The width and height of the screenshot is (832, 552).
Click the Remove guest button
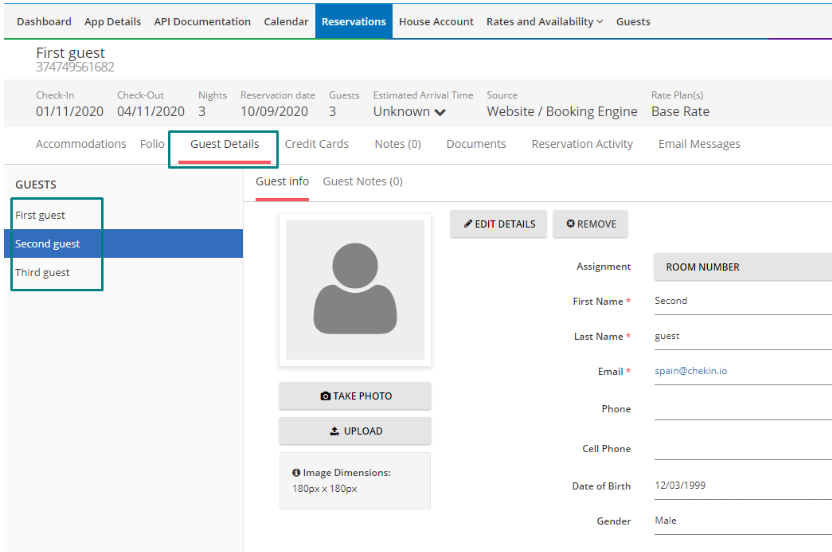point(591,224)
